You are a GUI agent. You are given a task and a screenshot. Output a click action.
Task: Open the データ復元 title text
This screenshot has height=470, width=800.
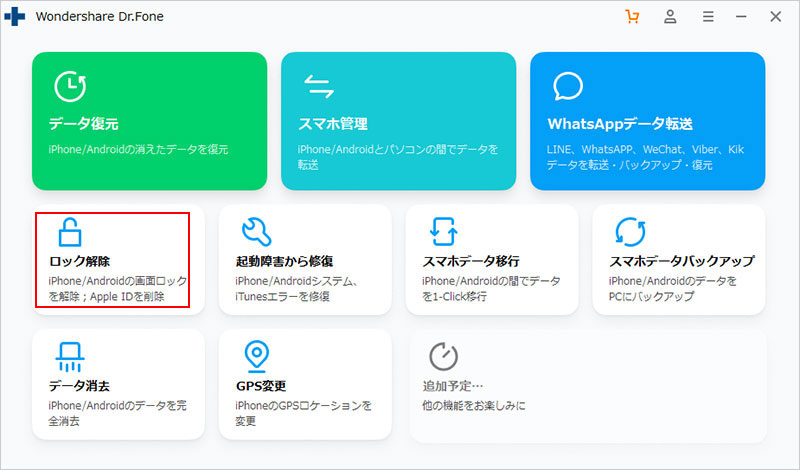point(84,124)
